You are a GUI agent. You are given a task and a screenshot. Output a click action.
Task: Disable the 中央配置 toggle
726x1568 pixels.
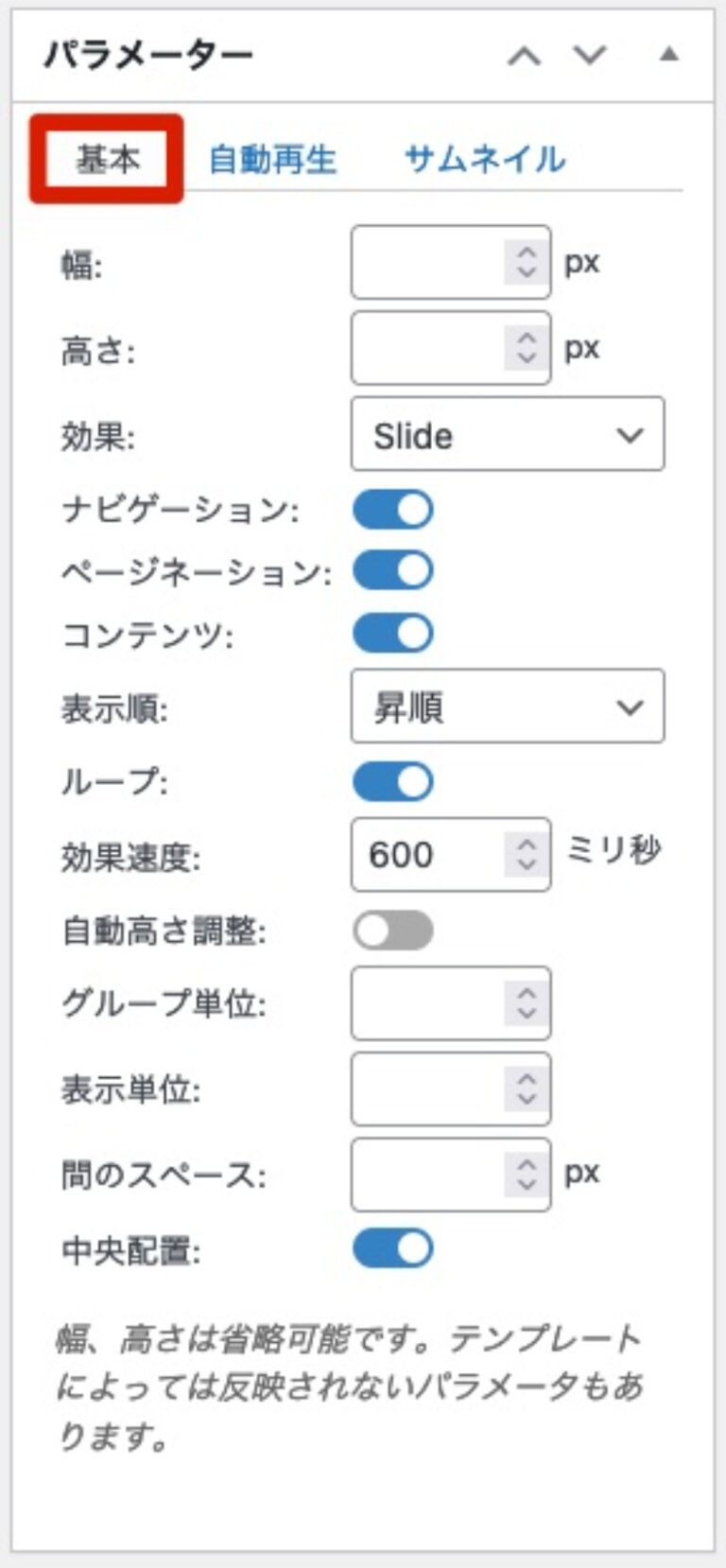(393, 1248)
